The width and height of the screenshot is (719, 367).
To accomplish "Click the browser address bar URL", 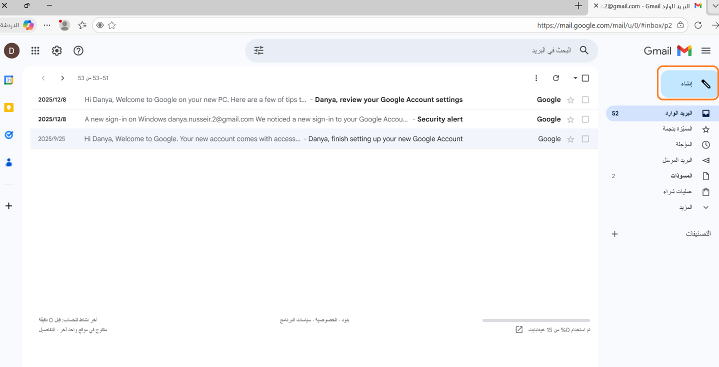I will click(x=604, y=26).
